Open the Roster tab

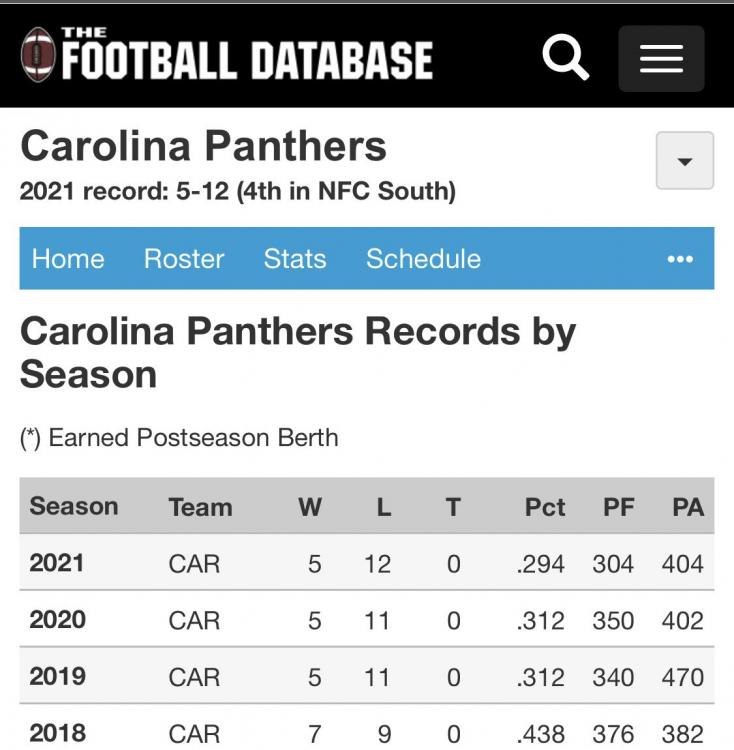184,259
